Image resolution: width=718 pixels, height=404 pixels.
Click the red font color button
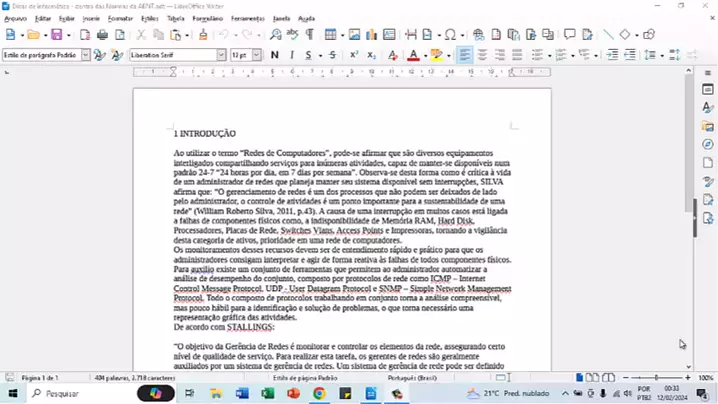(413, 55)
